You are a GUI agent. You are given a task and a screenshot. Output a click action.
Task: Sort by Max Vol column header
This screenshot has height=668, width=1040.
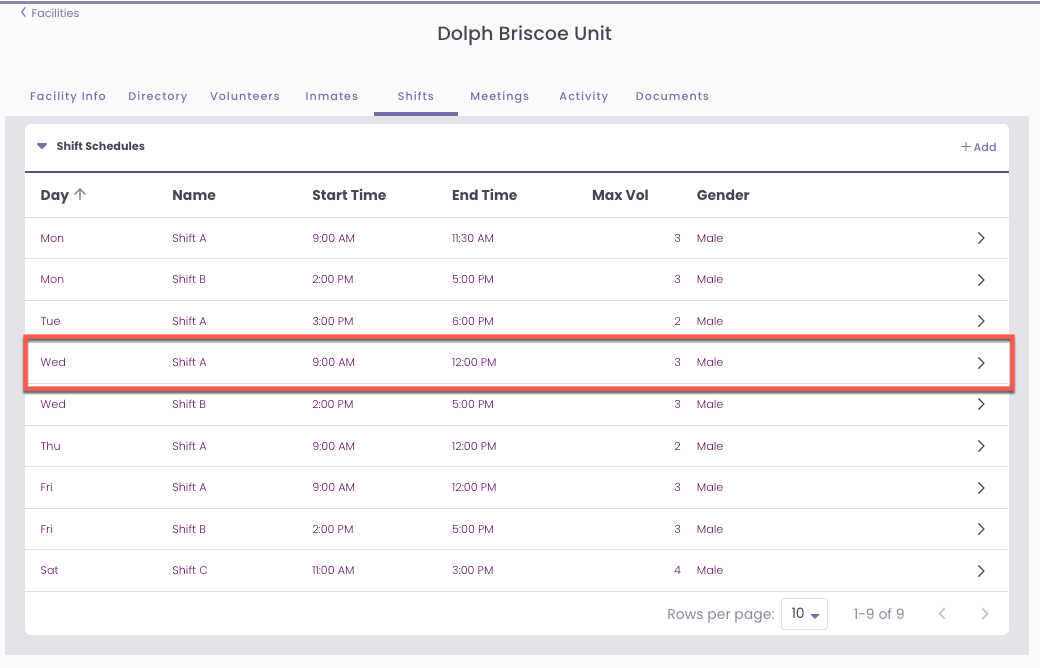tap(620, 195)
